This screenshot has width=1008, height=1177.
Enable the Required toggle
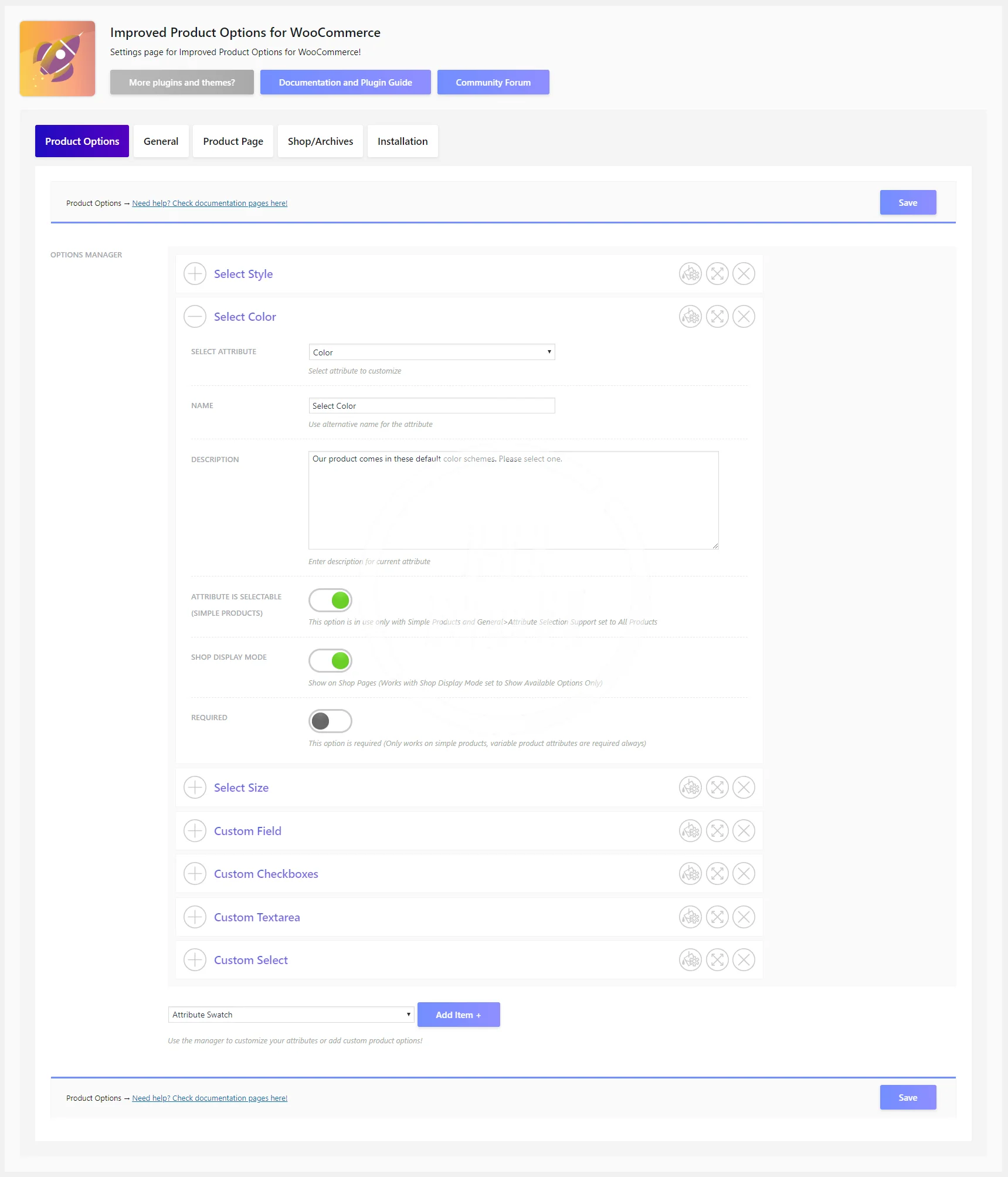330,721
